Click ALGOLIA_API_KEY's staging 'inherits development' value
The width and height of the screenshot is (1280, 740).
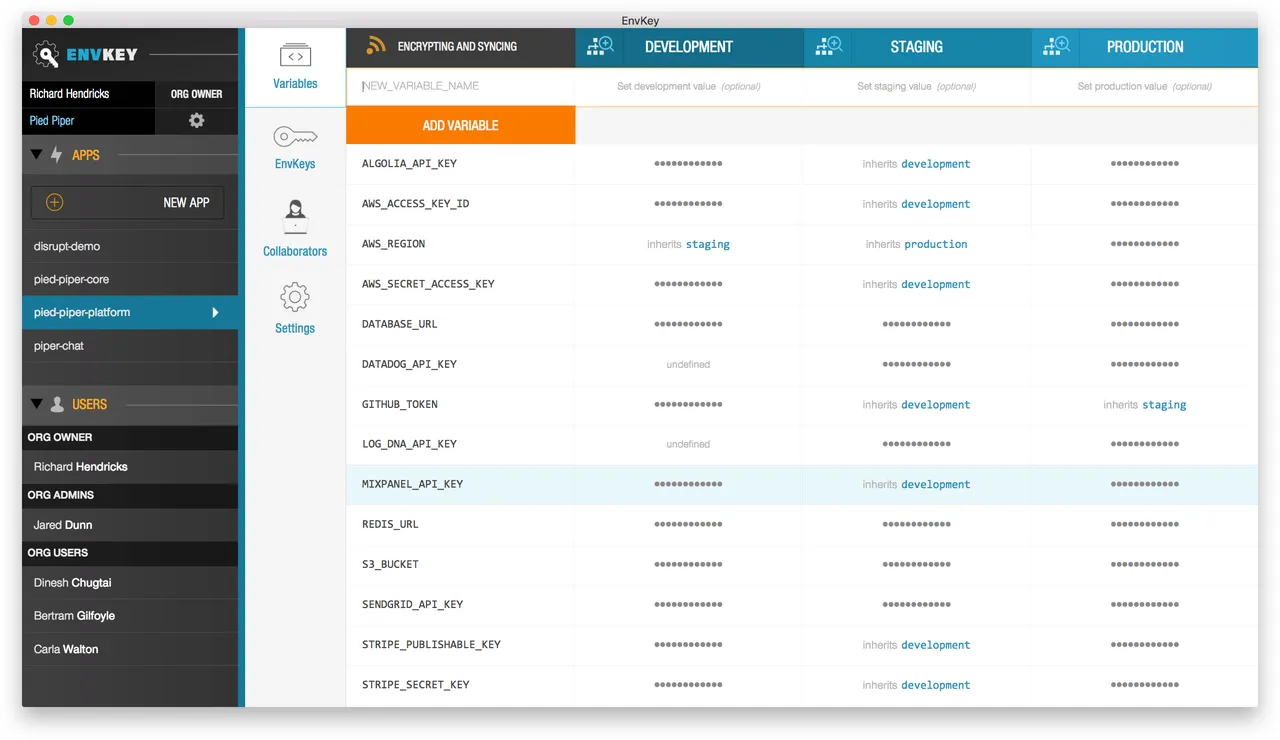(x=916, y=164)
